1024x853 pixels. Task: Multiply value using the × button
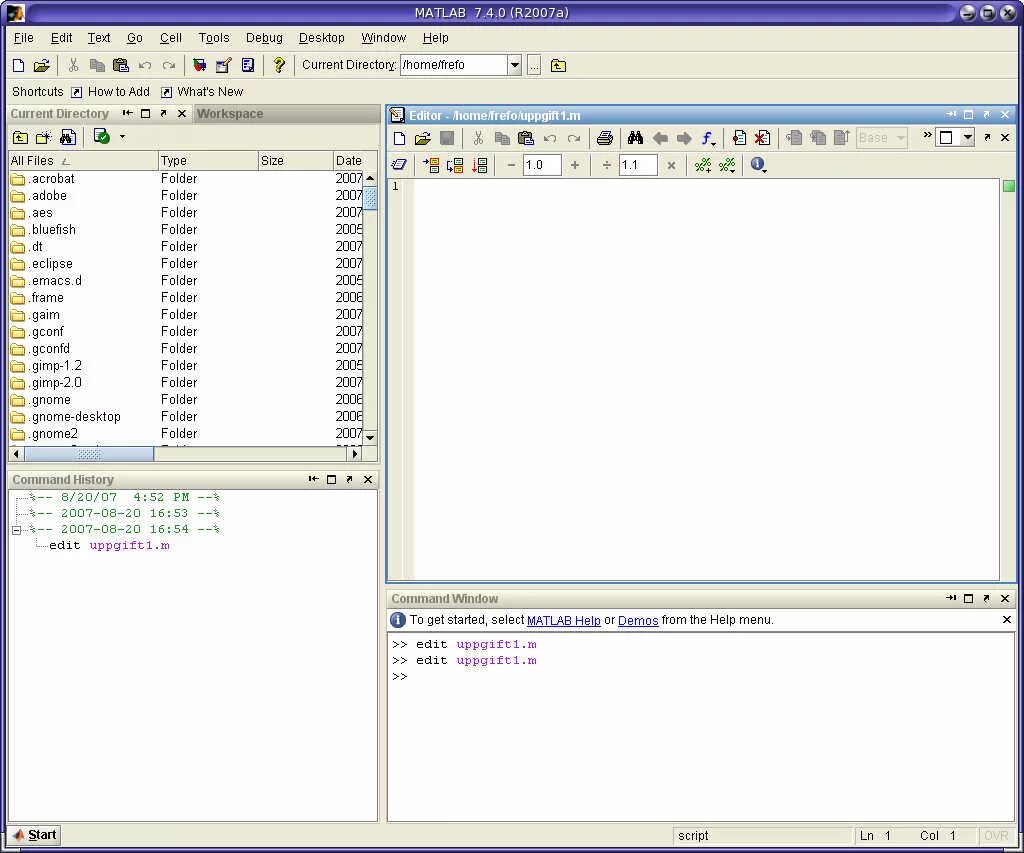tap(671, 165)
